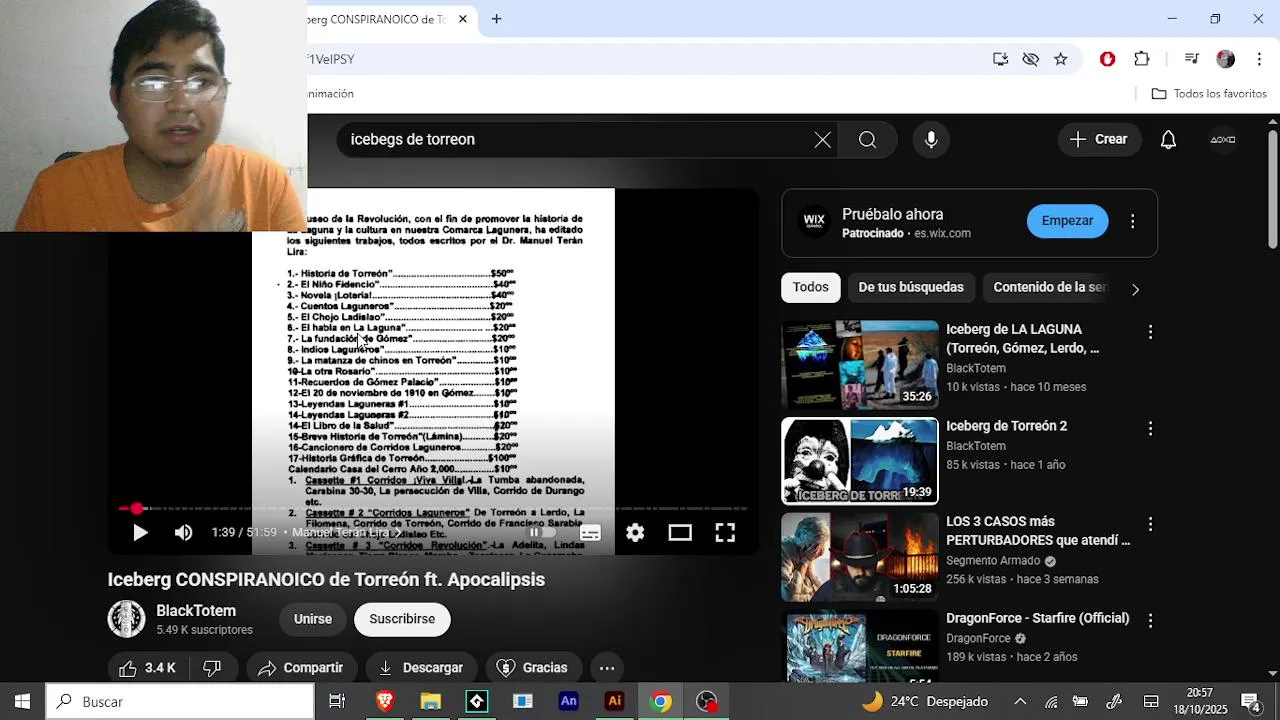The height and width of the screenshot is (720, 1280).
Task: Open Task View on the taskbar
Action: [x=337, y=702]
